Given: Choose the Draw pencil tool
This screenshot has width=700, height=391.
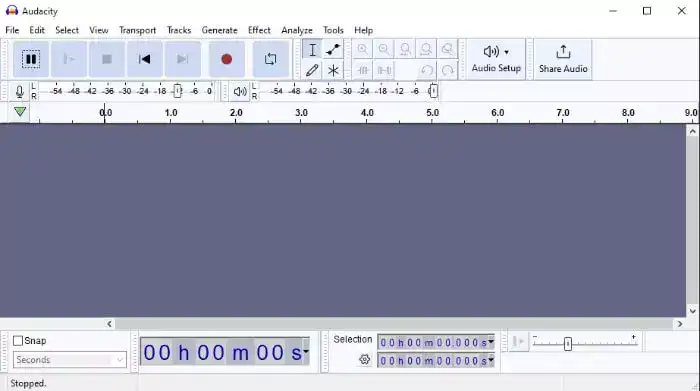Looking at the screenshot, I should click(312, 70).
